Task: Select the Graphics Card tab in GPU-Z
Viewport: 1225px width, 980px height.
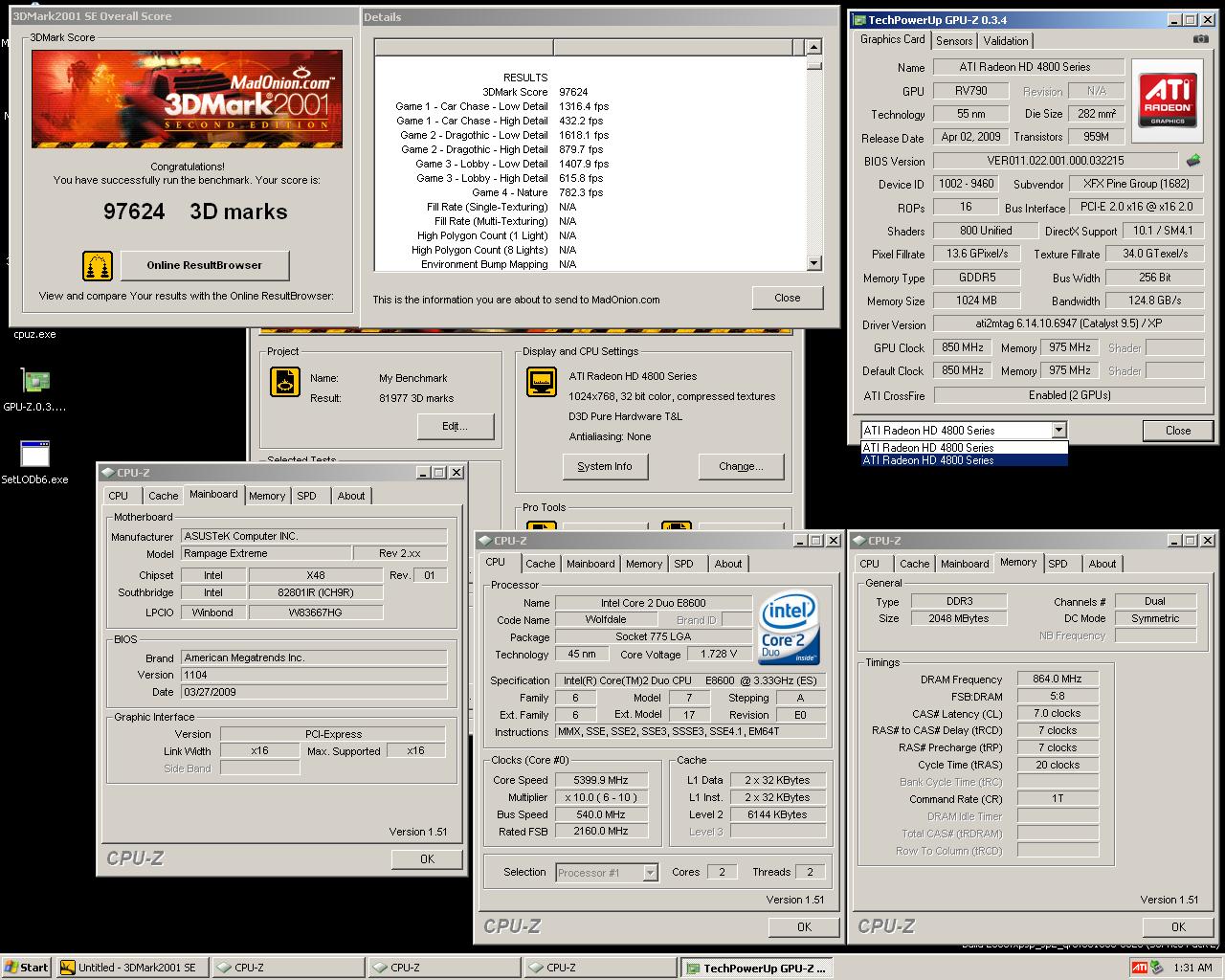Action: click(x=892, y=39)
